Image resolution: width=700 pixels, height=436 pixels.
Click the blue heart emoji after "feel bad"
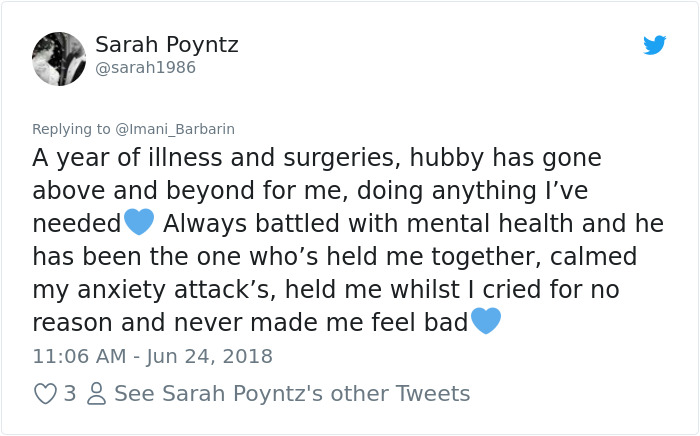pyautogui.click(x=485, y=322)
